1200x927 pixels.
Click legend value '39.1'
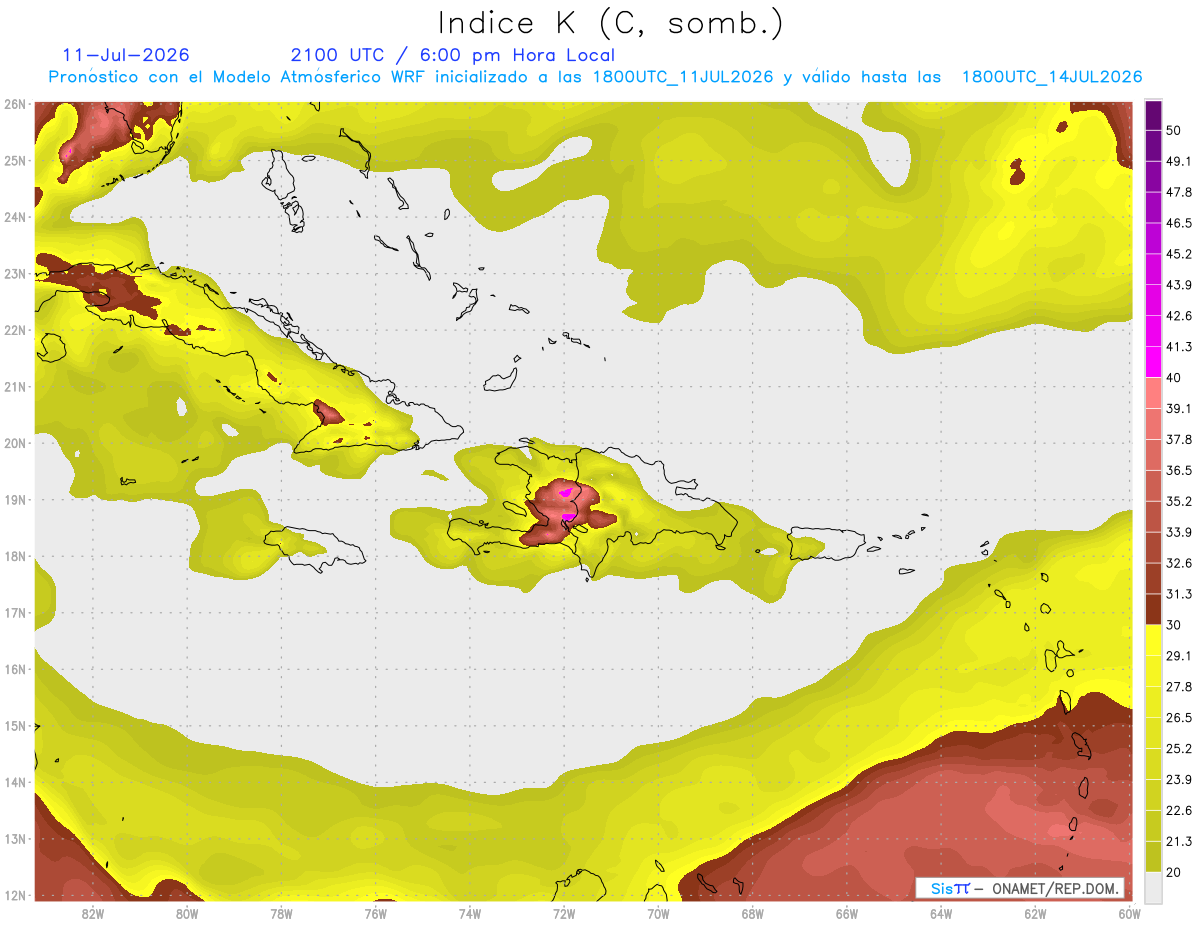pyautogui.click(x=1179, y=408)
